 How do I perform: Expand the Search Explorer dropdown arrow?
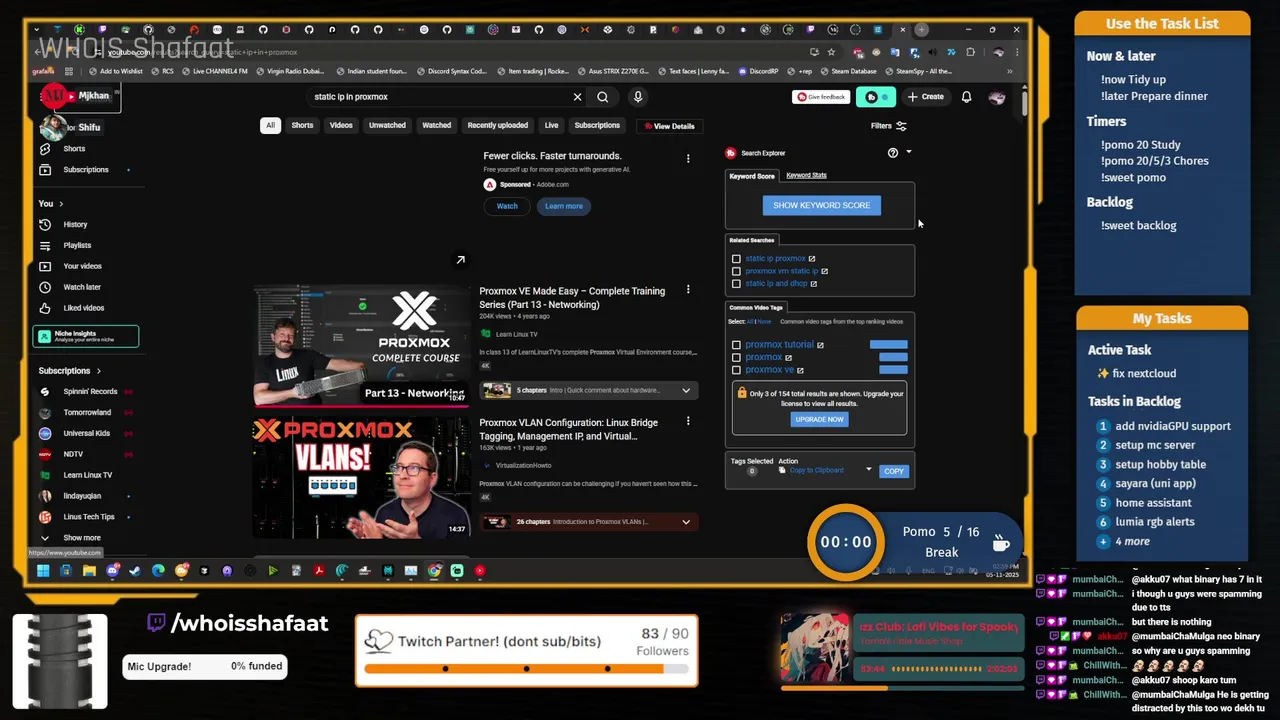click(x=908, y=153)
